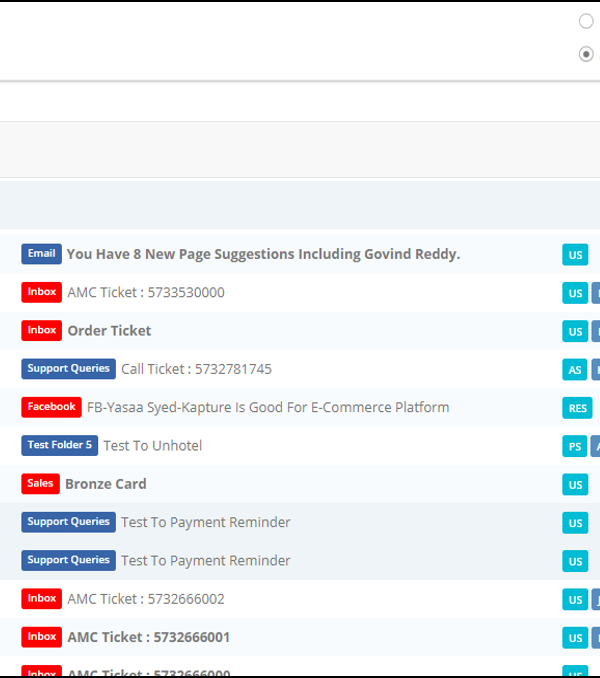Click US badge for AMC Ticket 5733530000
This screenshot has width=600, height=678.
pos(575,293)
